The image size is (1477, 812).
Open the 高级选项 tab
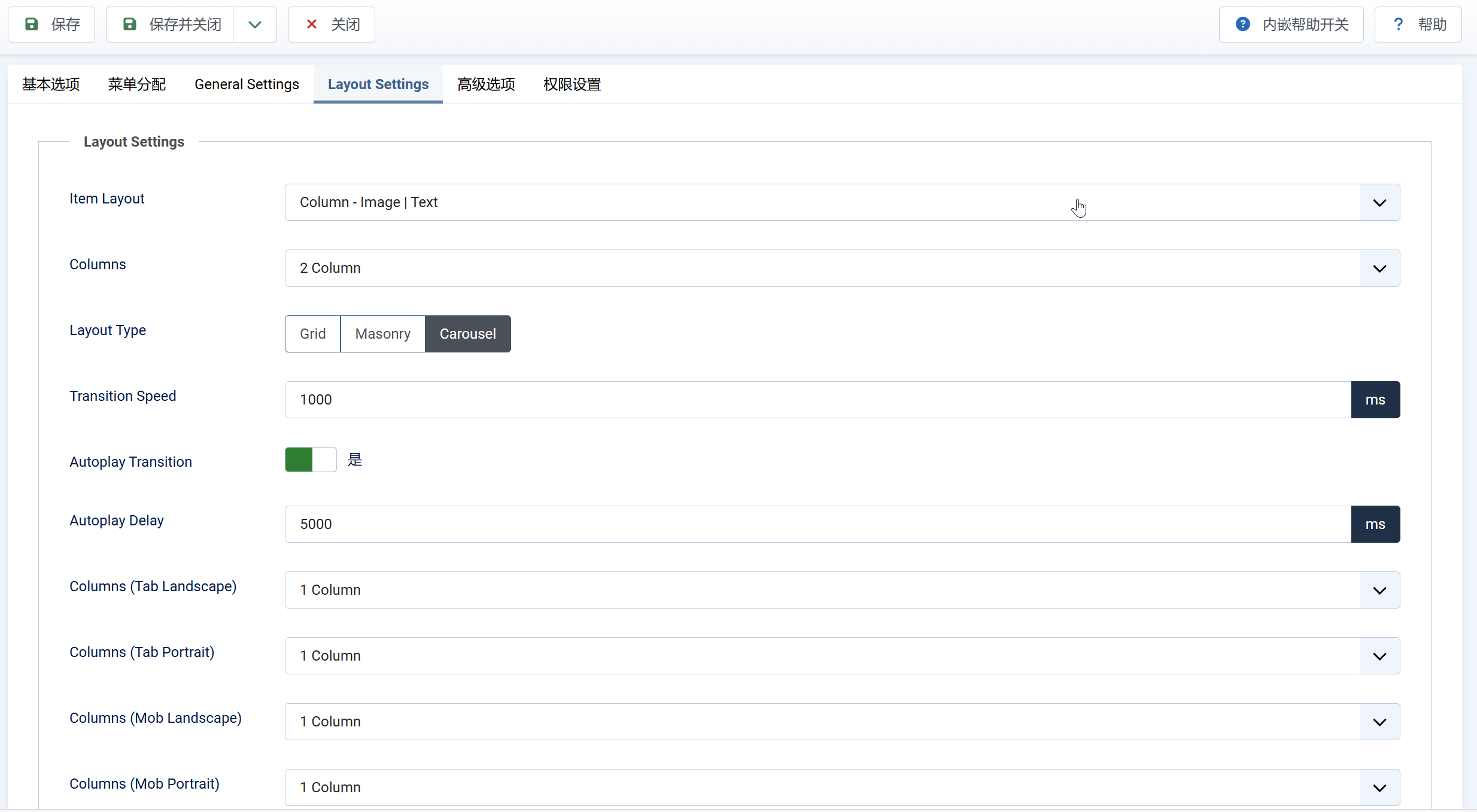pyautogui.click(x=486, y=84)
